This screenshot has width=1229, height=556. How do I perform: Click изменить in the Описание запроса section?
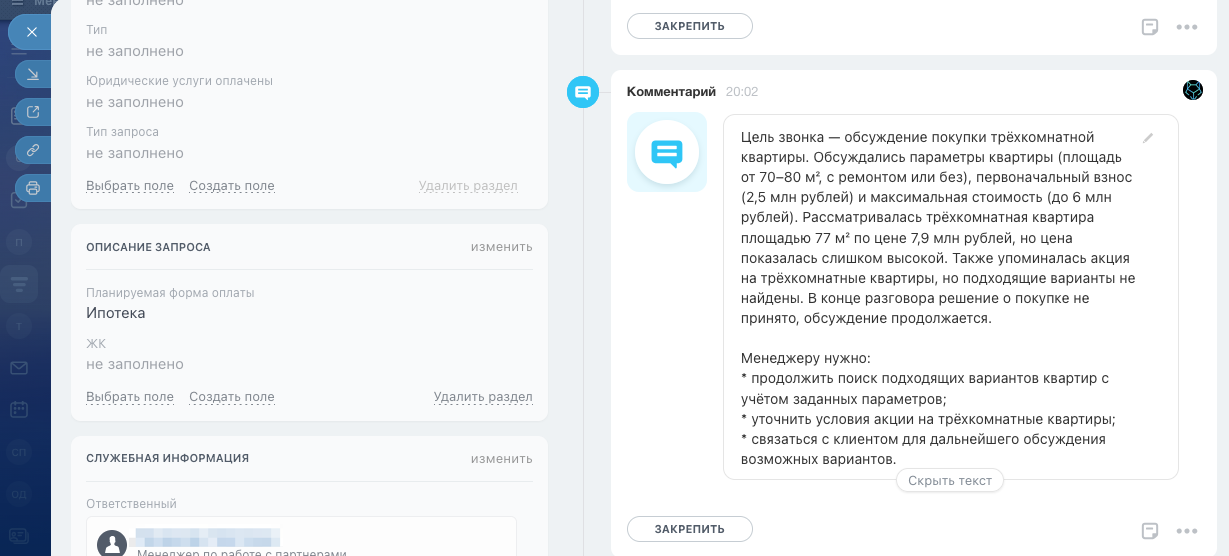click(501, 247)
